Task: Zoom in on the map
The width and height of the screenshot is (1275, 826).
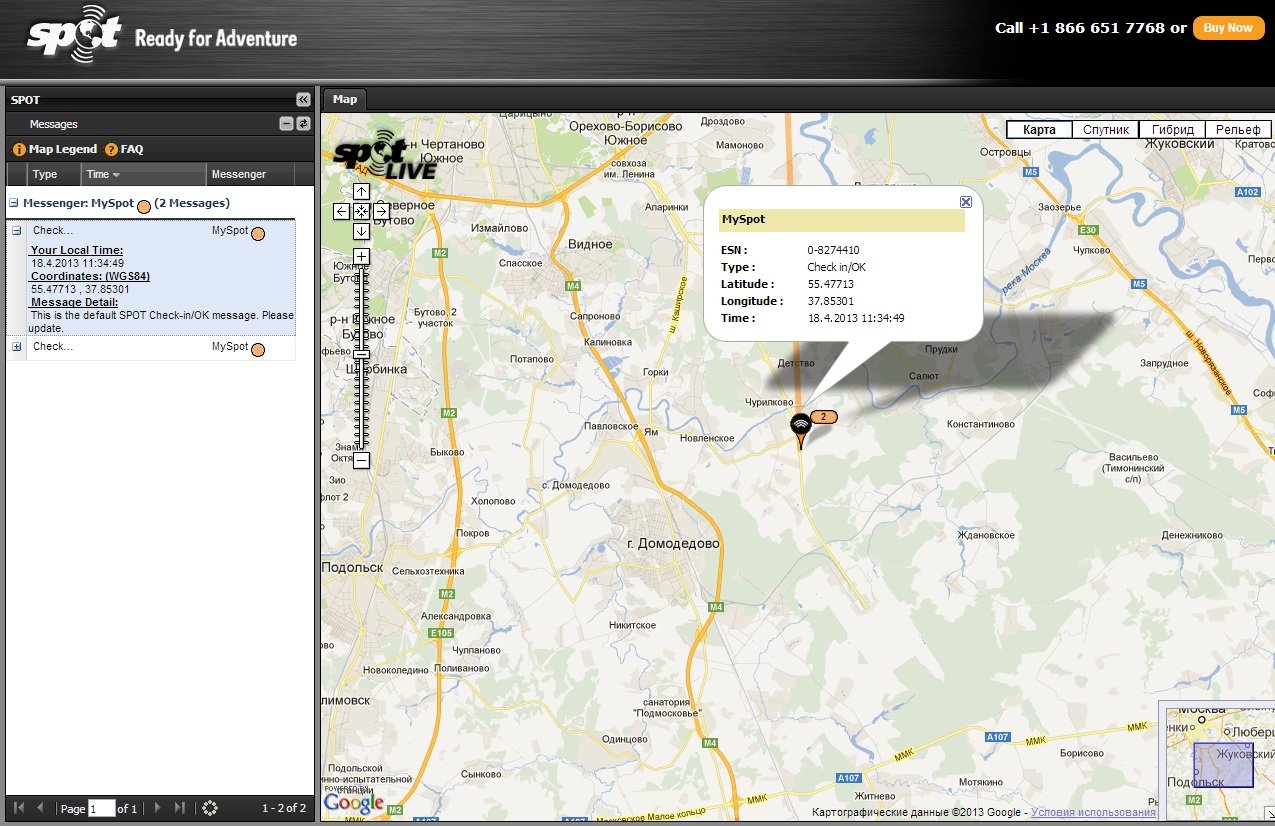Action: click(362, 257)
